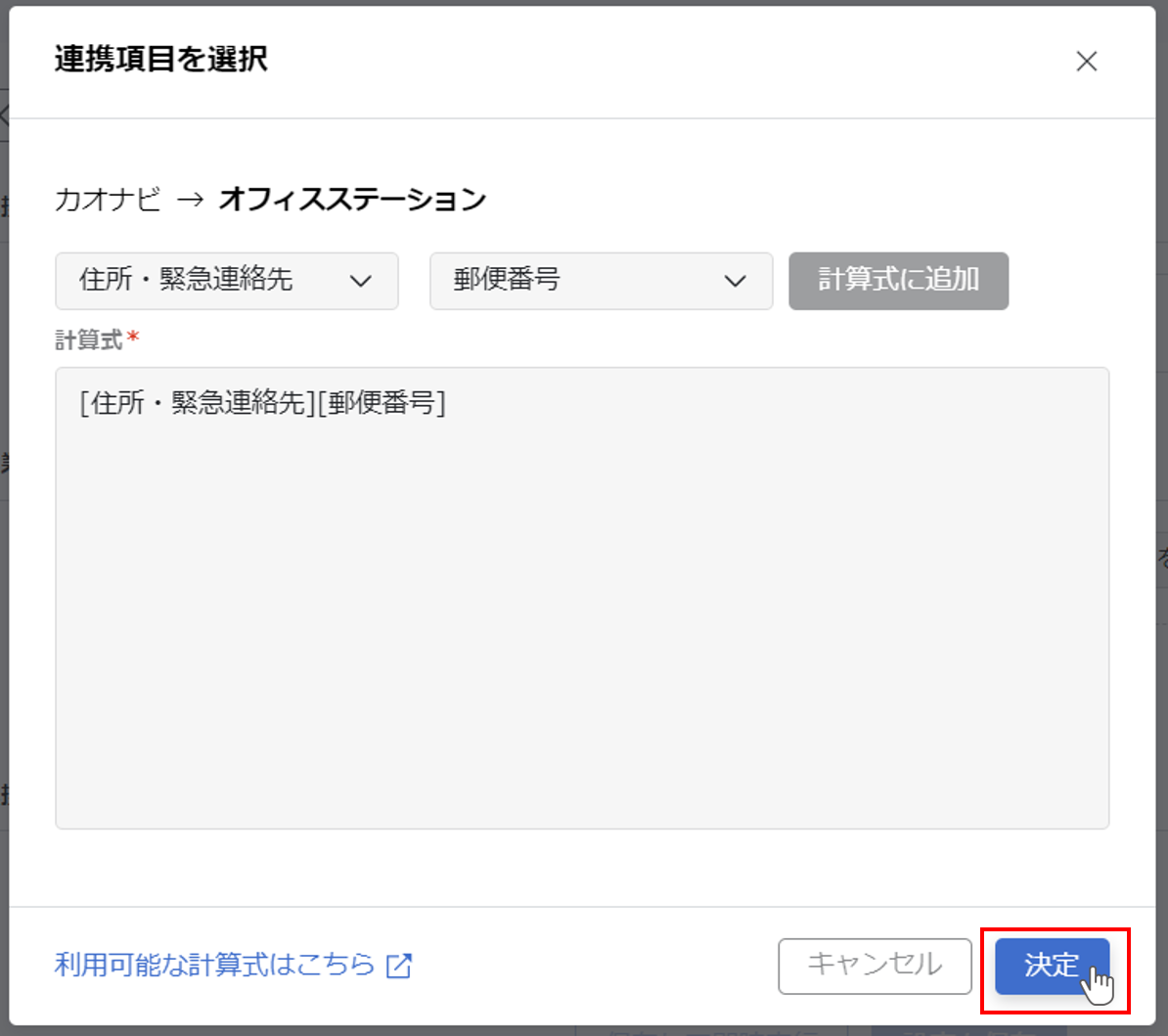
Task: Open the 郵便番号 dropdown
Action: point(585,281)
